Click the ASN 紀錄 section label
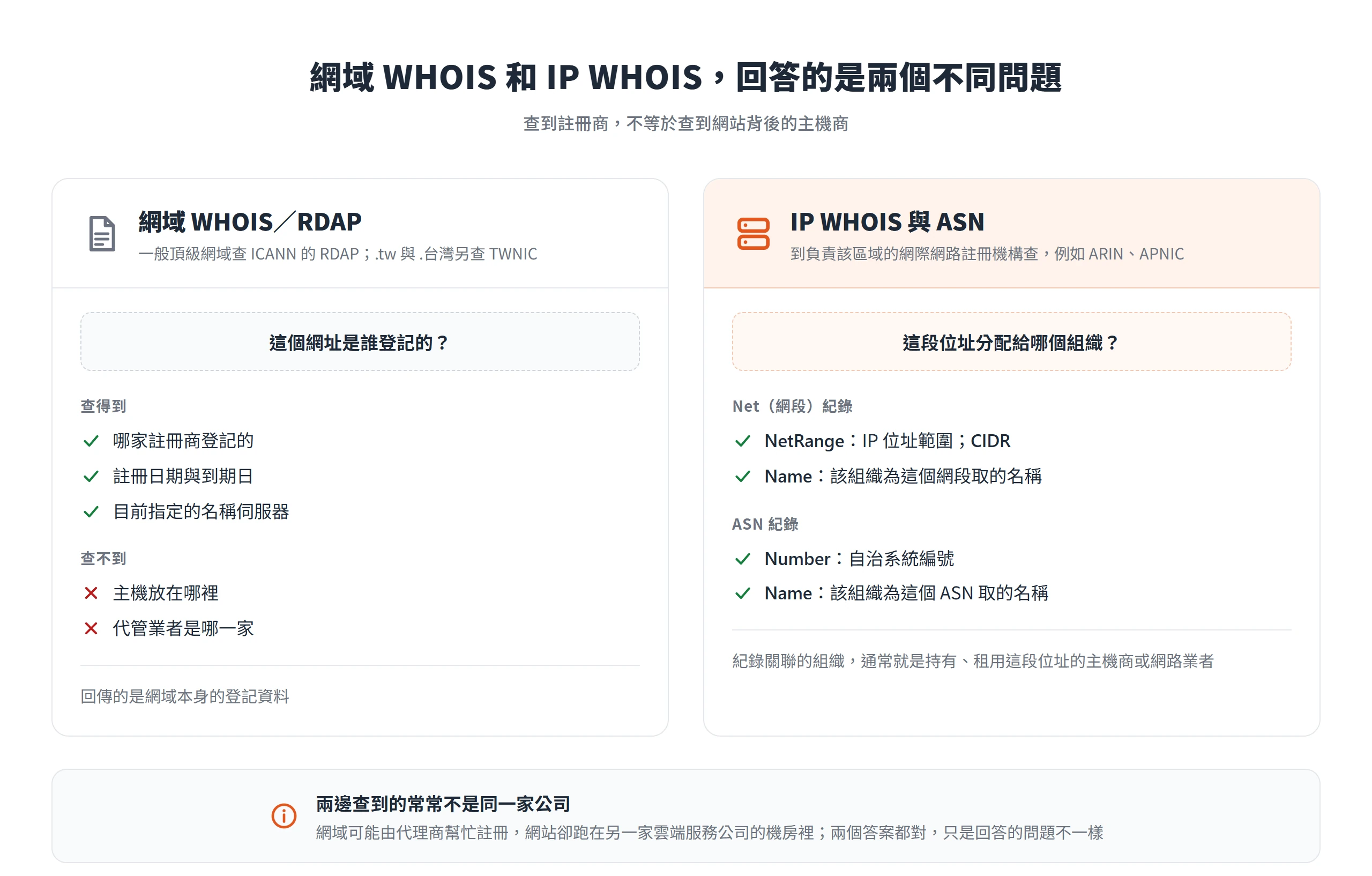1372x876 pixels. tap(765, 524)
